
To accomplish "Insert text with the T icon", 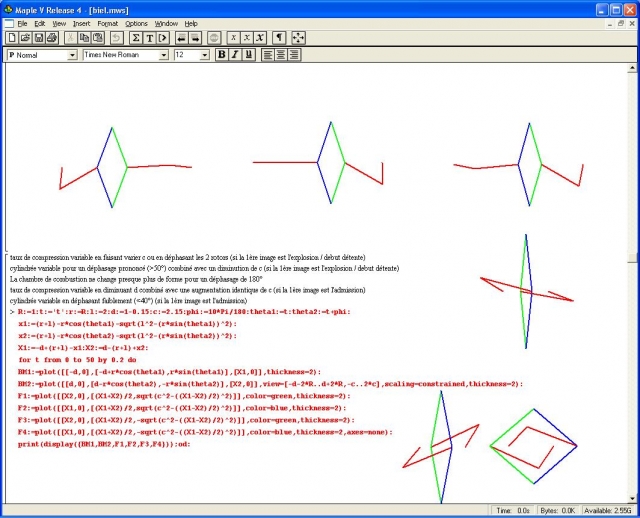I will 149,37.
